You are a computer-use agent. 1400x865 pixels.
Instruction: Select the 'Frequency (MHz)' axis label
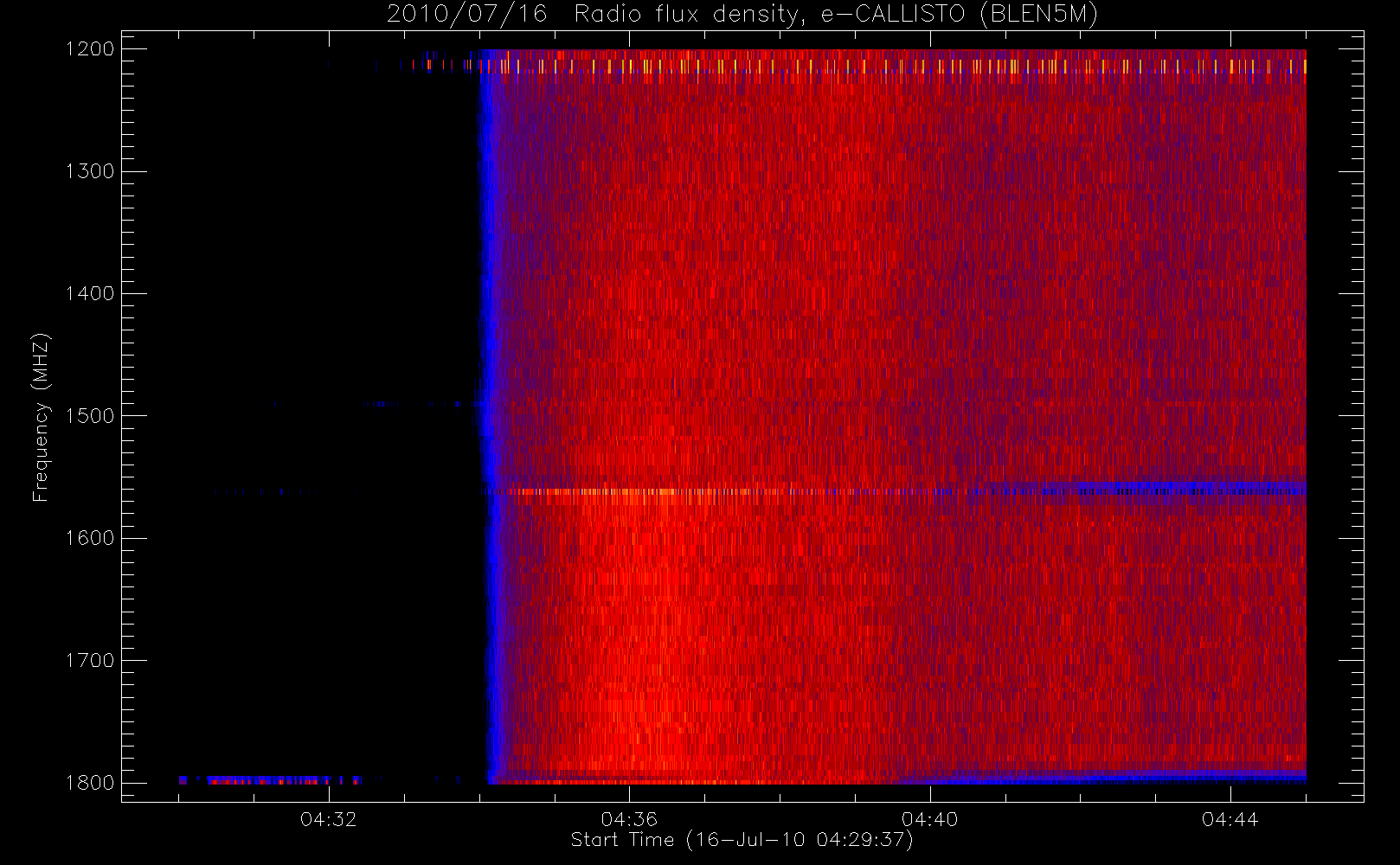[41, 417]
